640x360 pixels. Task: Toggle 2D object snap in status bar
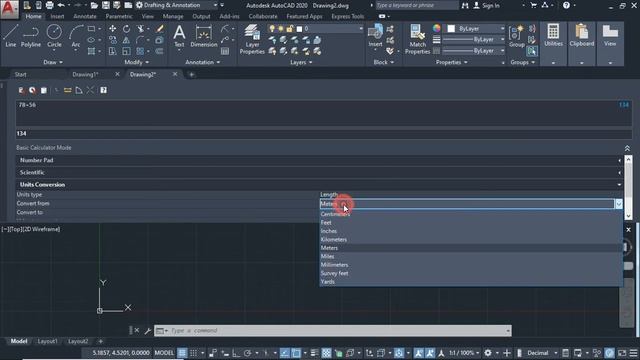click(296, 353)
